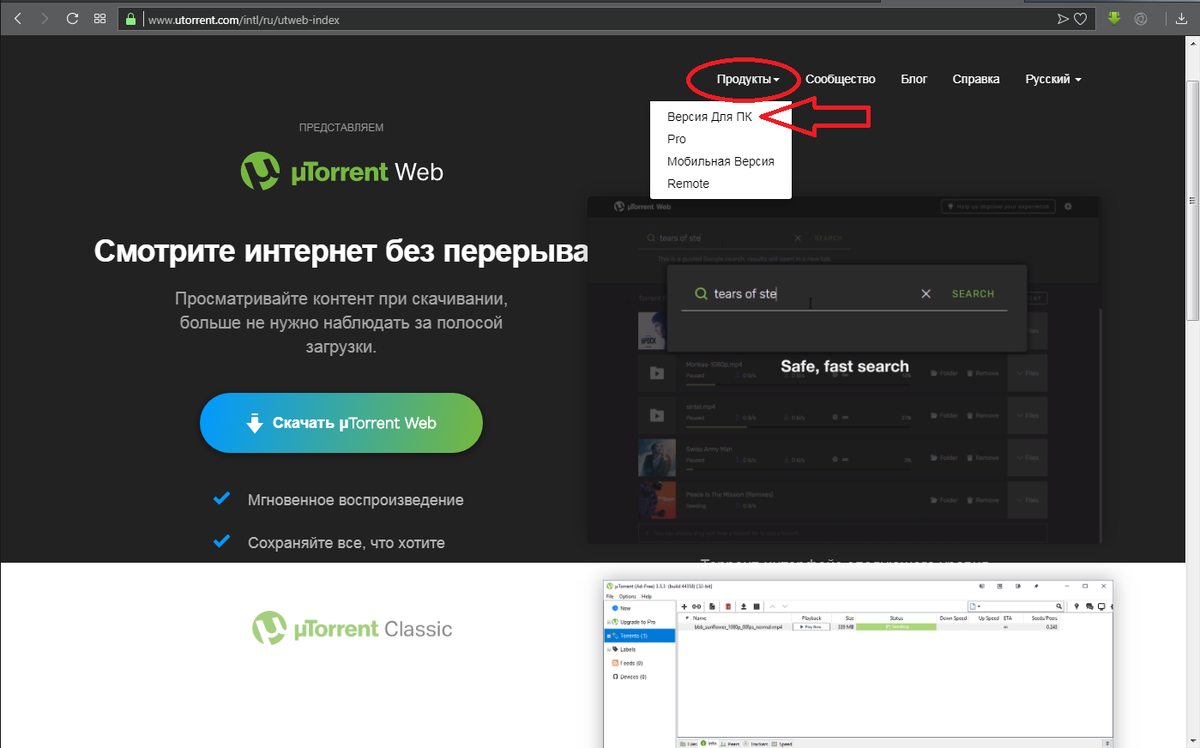The image size is (1200, 748).
Task: Open File menu in µTorrent Classic
Action: click(x=610, y=597)
